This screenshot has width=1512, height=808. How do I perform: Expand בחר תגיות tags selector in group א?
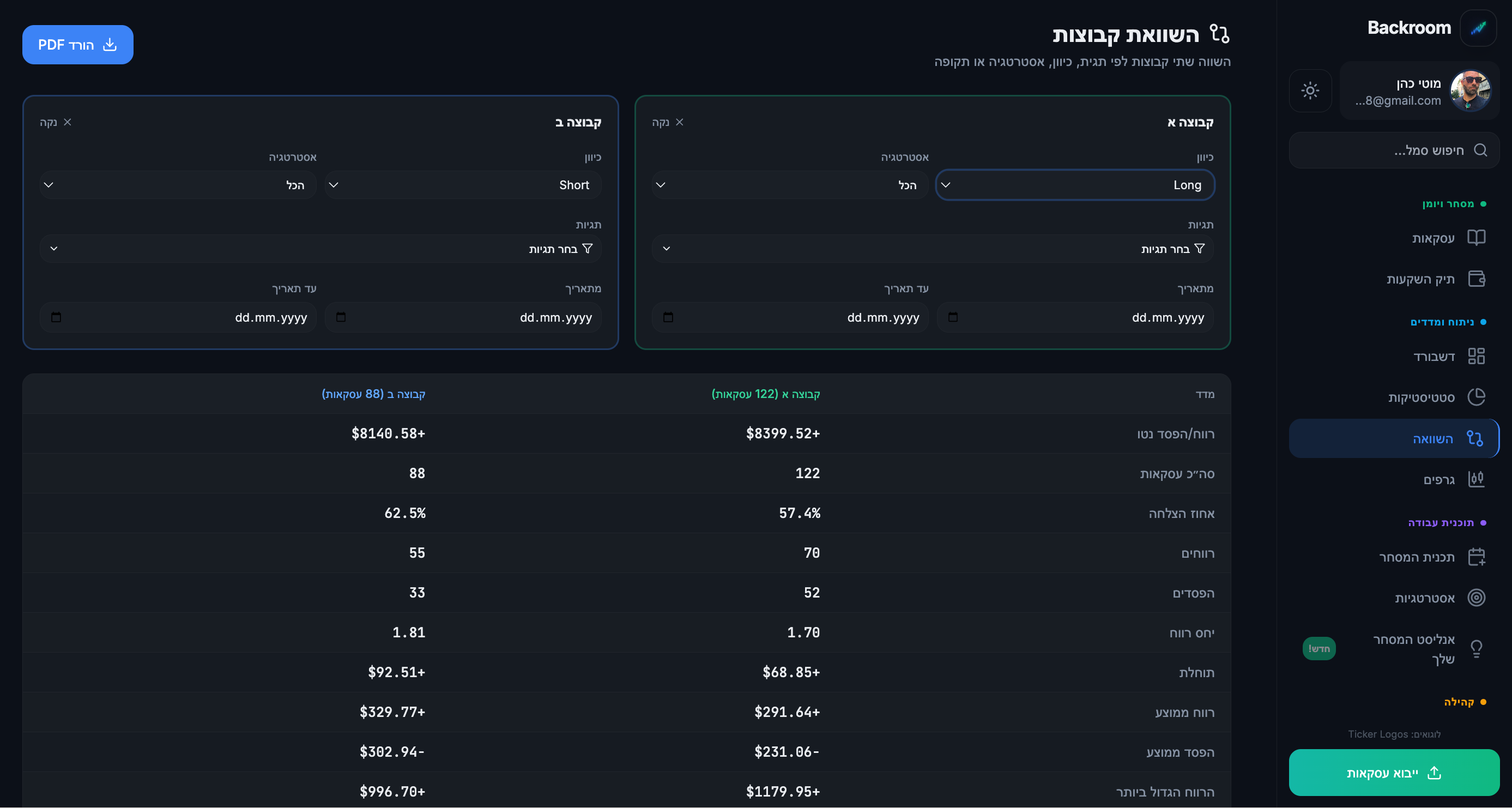coord(932,249)
